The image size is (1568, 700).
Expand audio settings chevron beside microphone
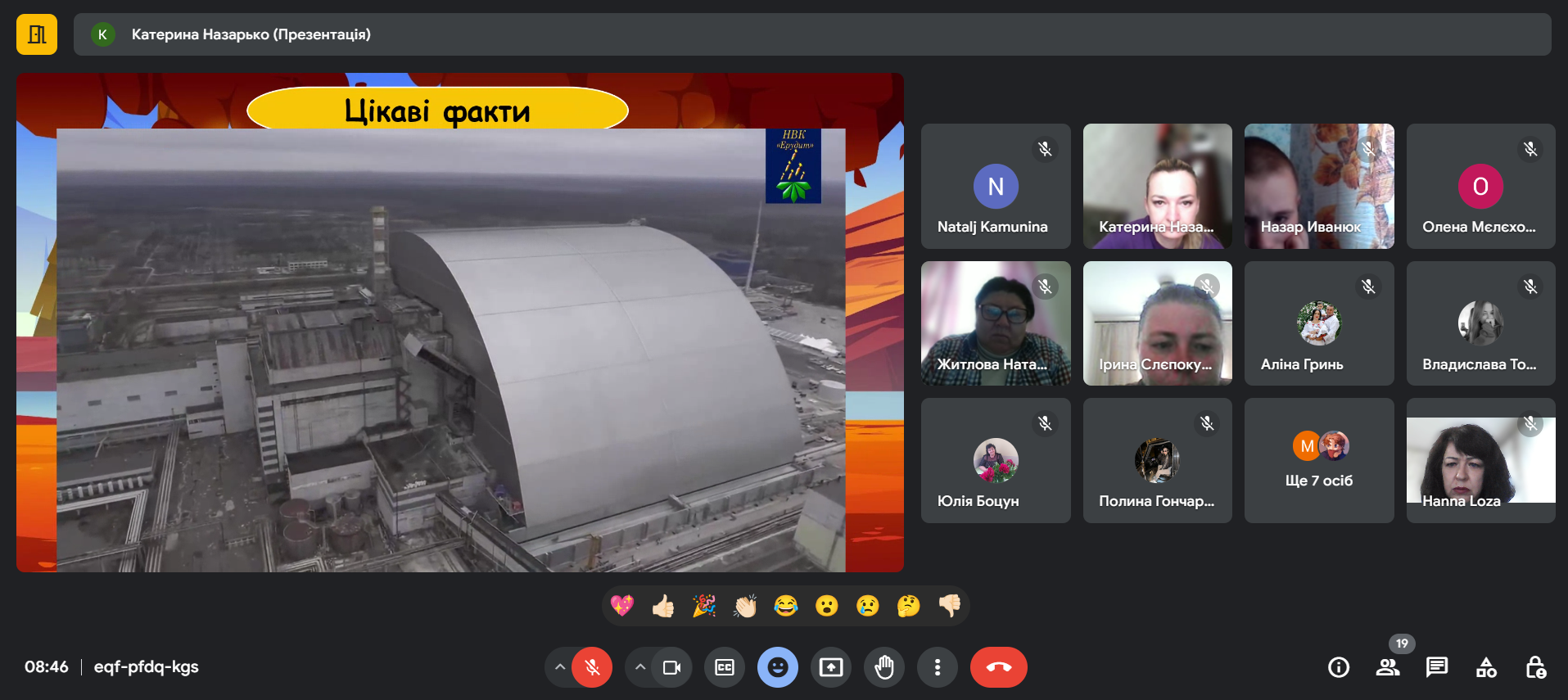click(x=560, y=667)
